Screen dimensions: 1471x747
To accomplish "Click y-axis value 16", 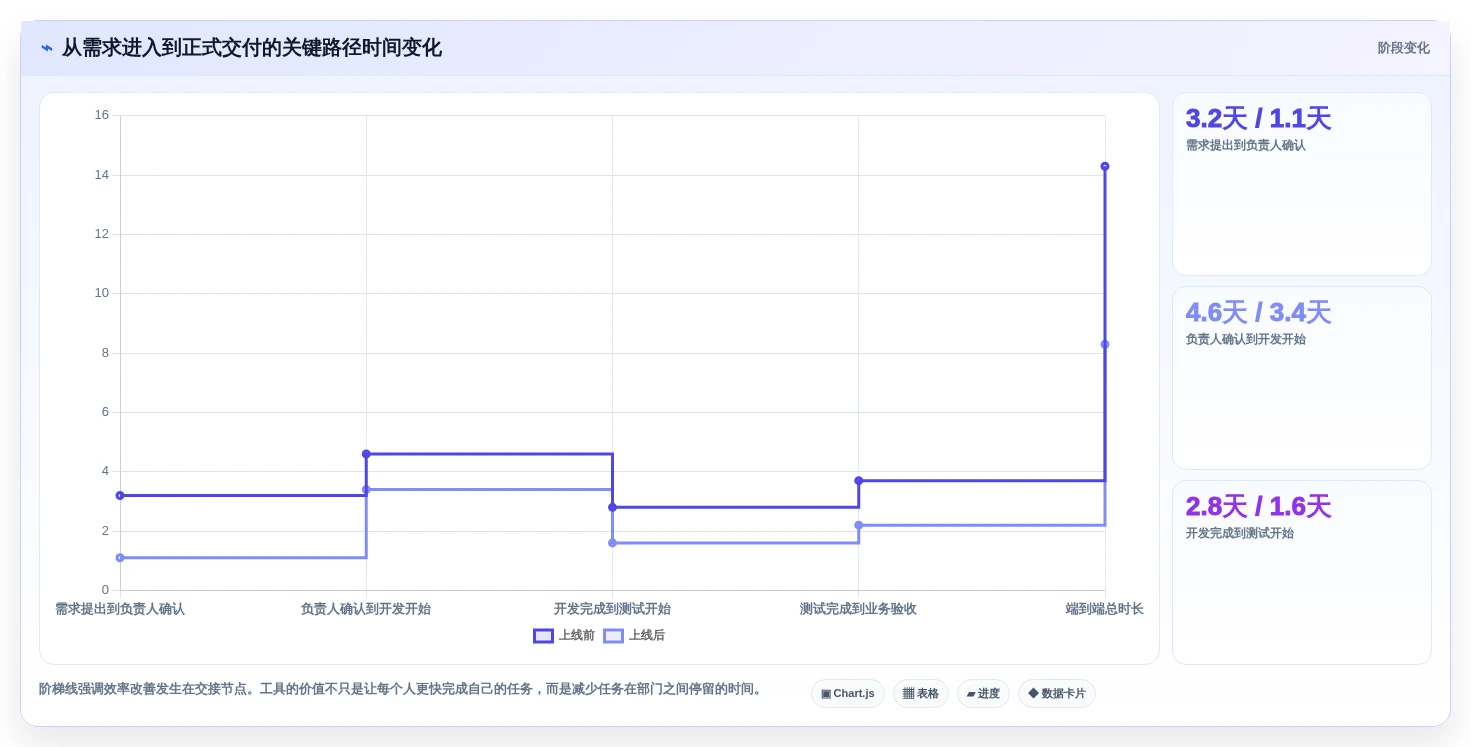I will tap(102, 115).
